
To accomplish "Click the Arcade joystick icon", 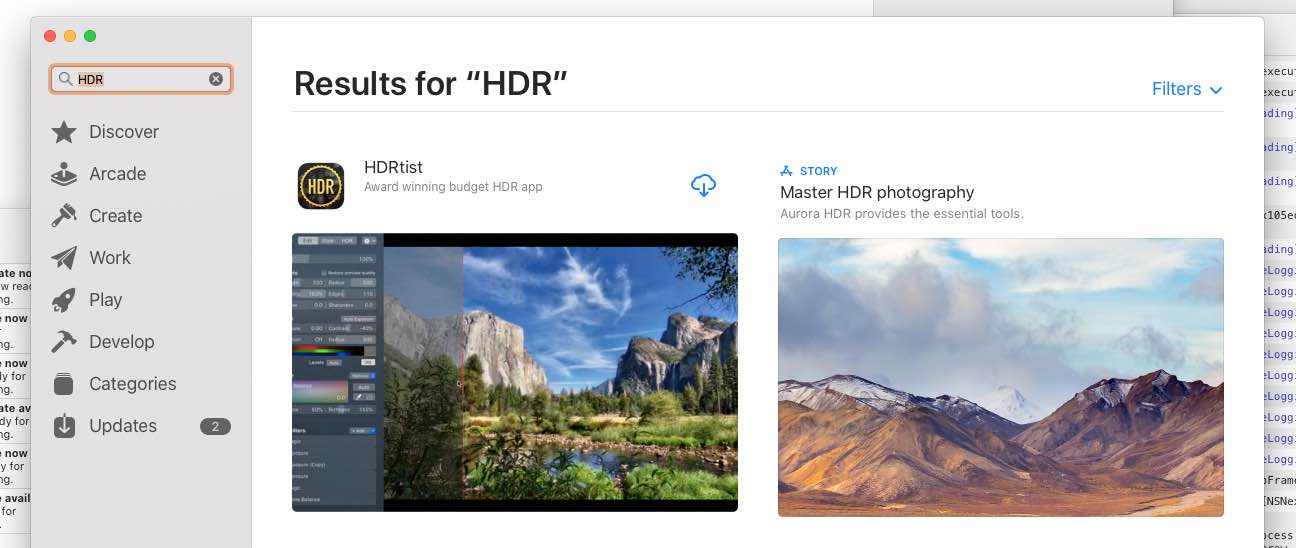I will 64,174.
